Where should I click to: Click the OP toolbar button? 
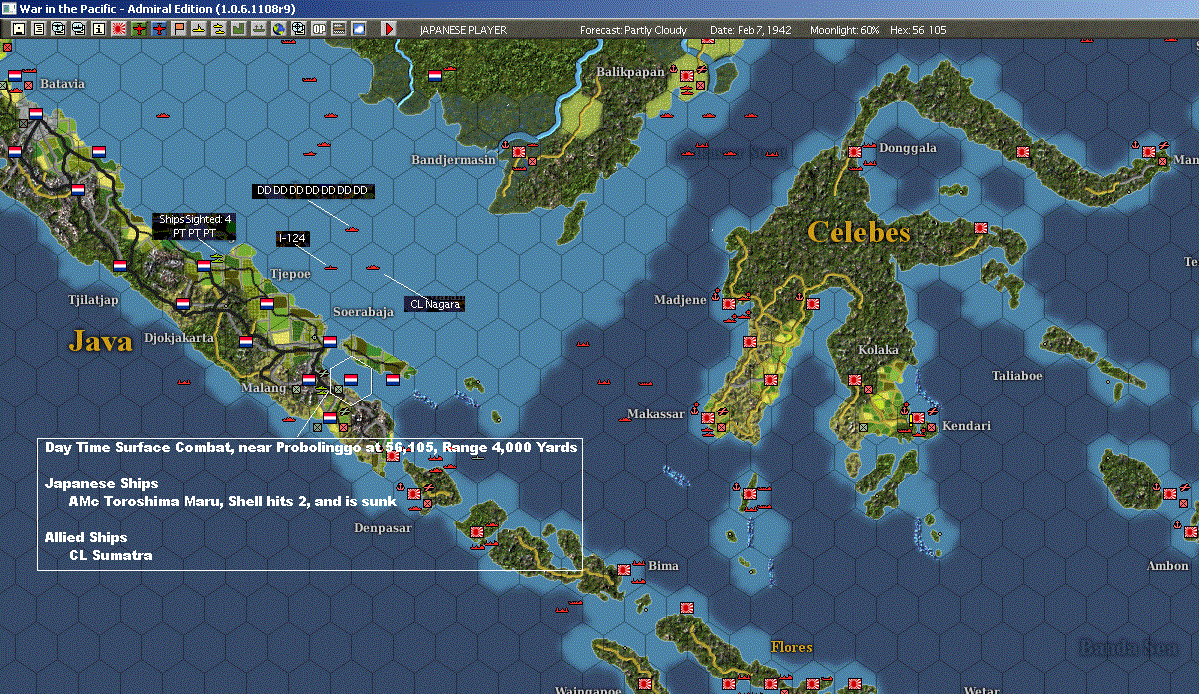tap(318, 29)
